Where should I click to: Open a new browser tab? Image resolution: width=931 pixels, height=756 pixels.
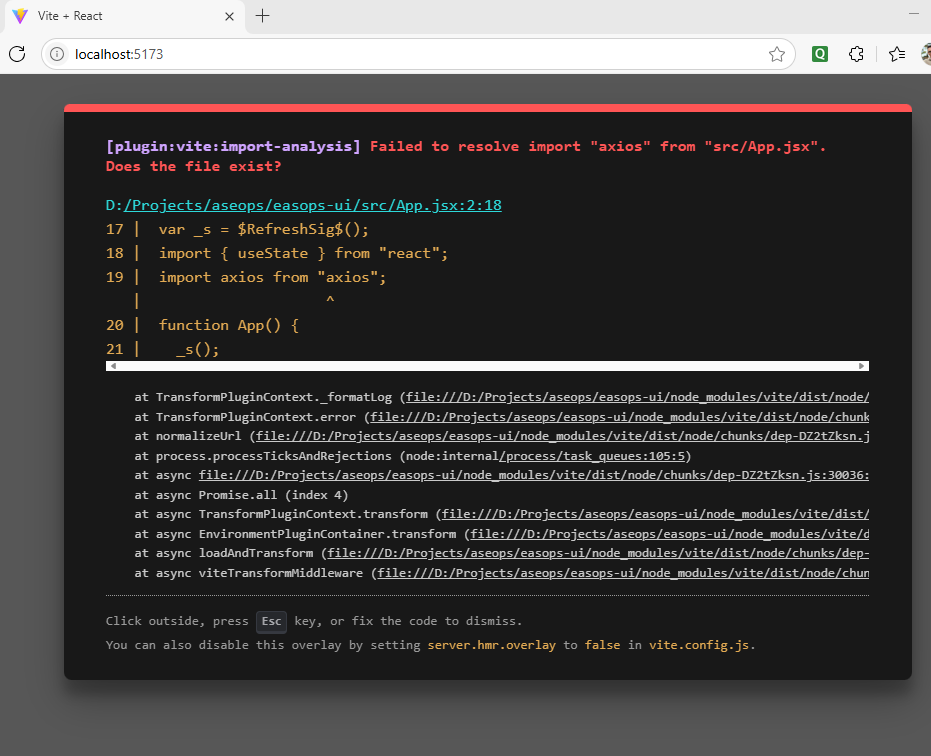point(263,16)
